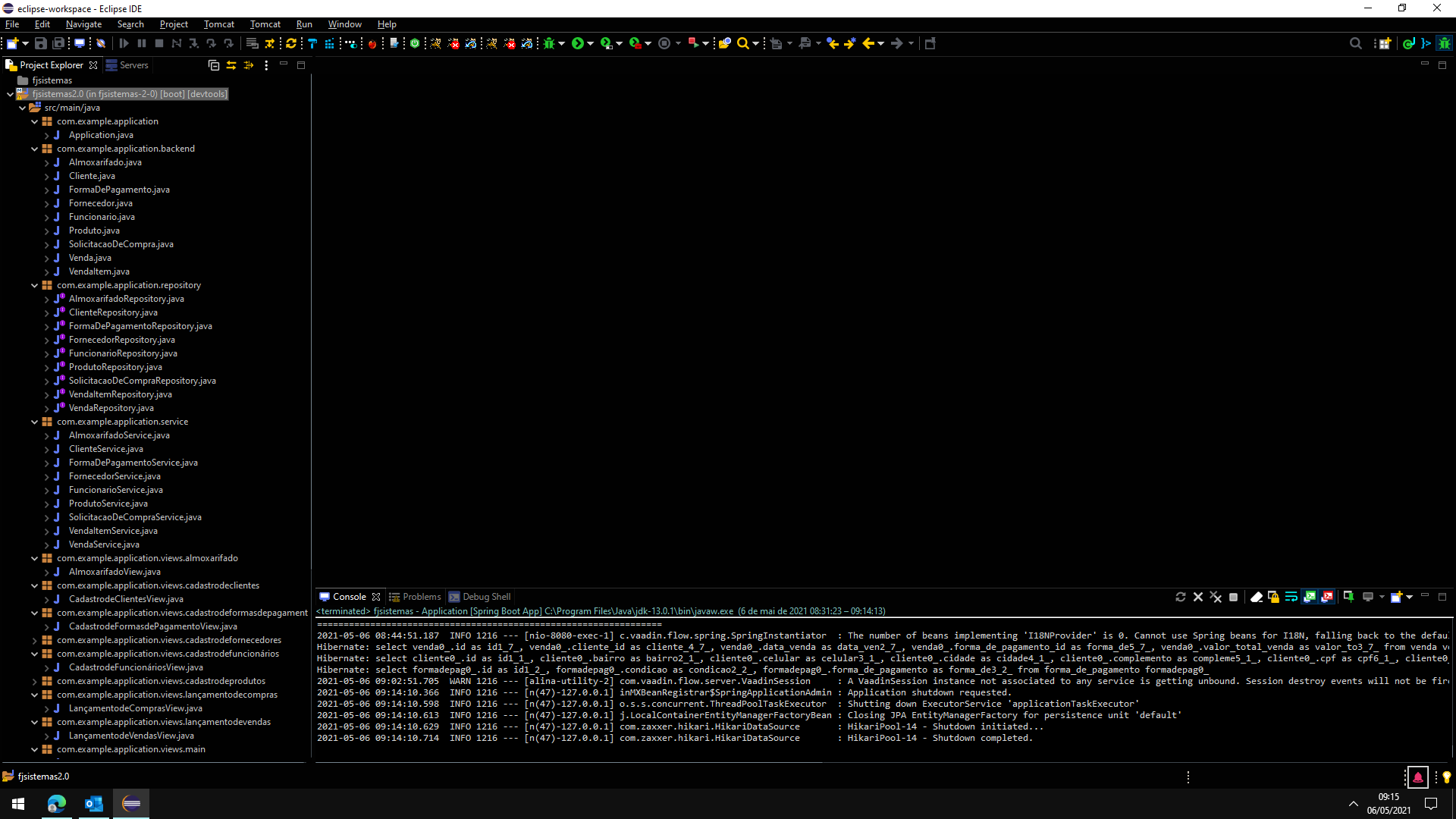Click the green Debug bug icon
Image resolution: width=1456 pixels, height=819 pixels.
[x=549, y=43]
